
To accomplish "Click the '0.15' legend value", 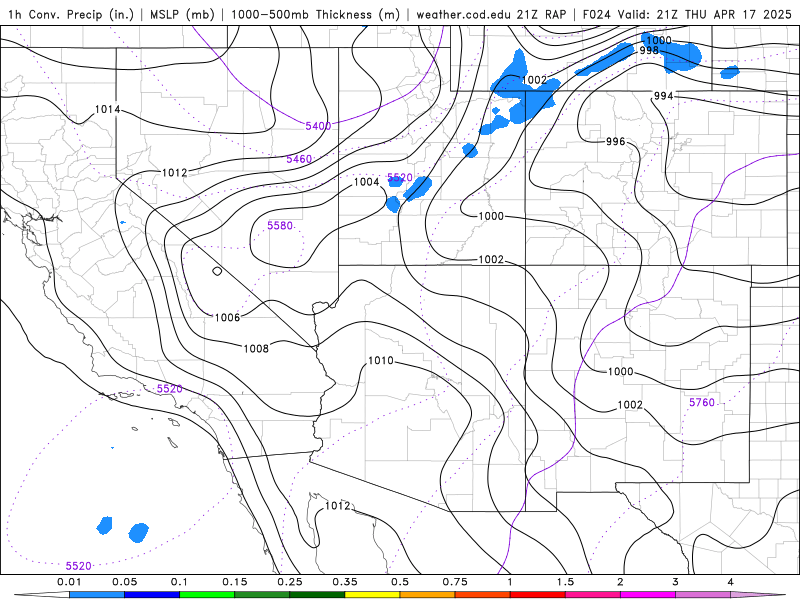I will click(x=235, y=582).
